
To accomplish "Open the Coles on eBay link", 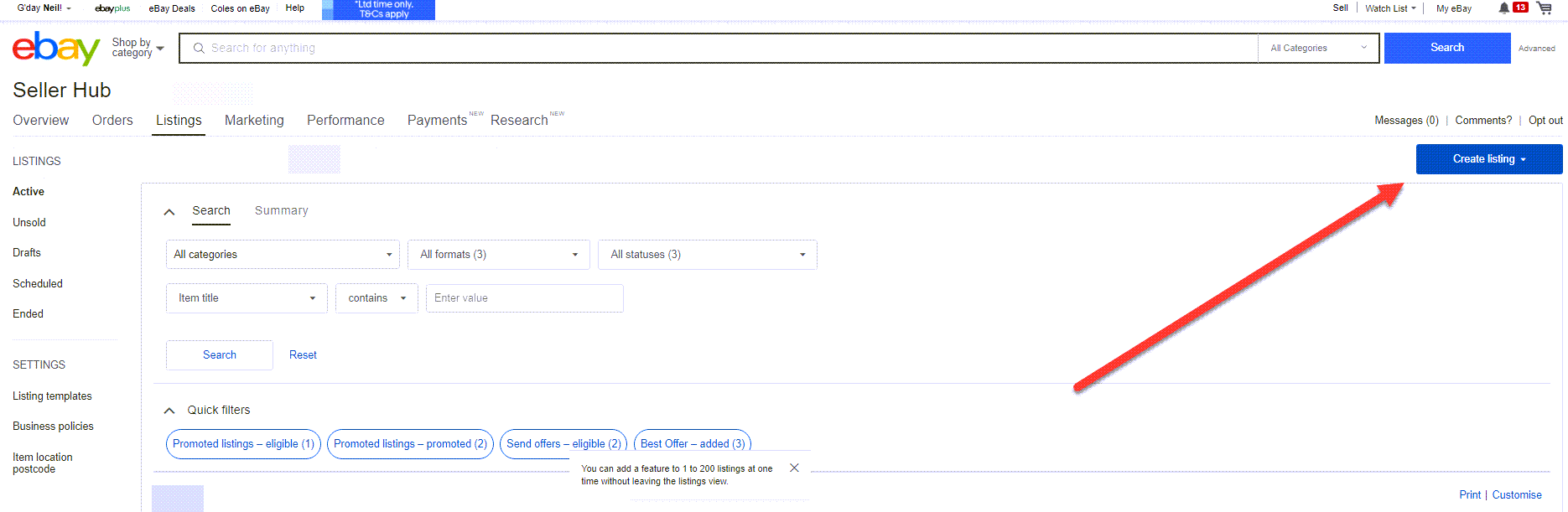I will tap(240, 8).
